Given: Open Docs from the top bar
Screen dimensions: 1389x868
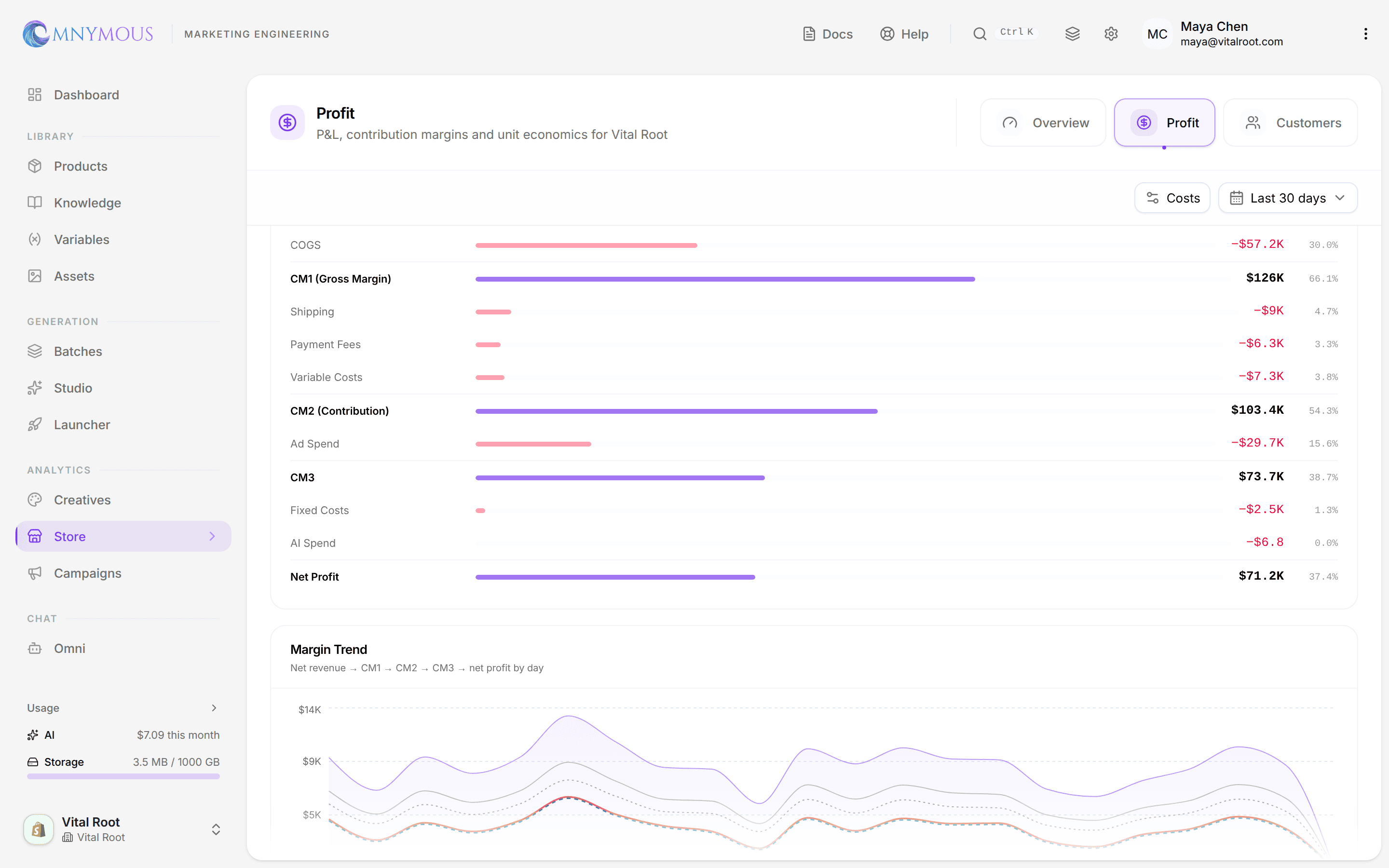Looking at the screenshot, I should pyautogui.click(x=827, y=34).
